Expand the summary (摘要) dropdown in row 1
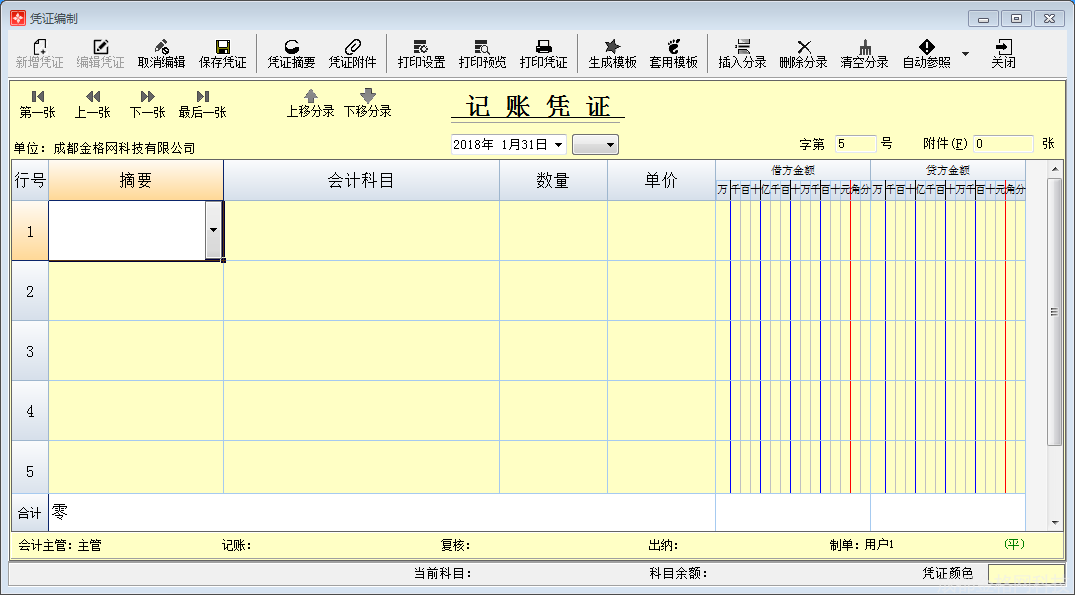The width and height of the screenshot is (1075, 595). (x=213, y=230)
